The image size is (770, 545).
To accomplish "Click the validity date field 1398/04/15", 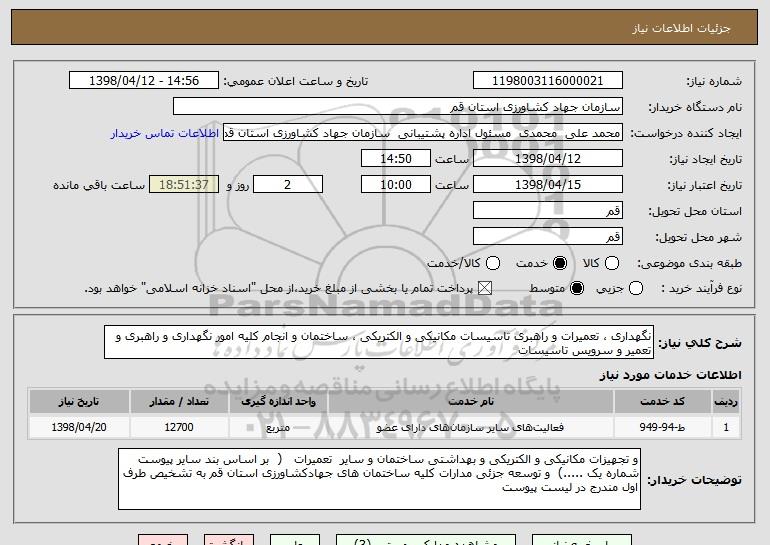I will (548, 185).
